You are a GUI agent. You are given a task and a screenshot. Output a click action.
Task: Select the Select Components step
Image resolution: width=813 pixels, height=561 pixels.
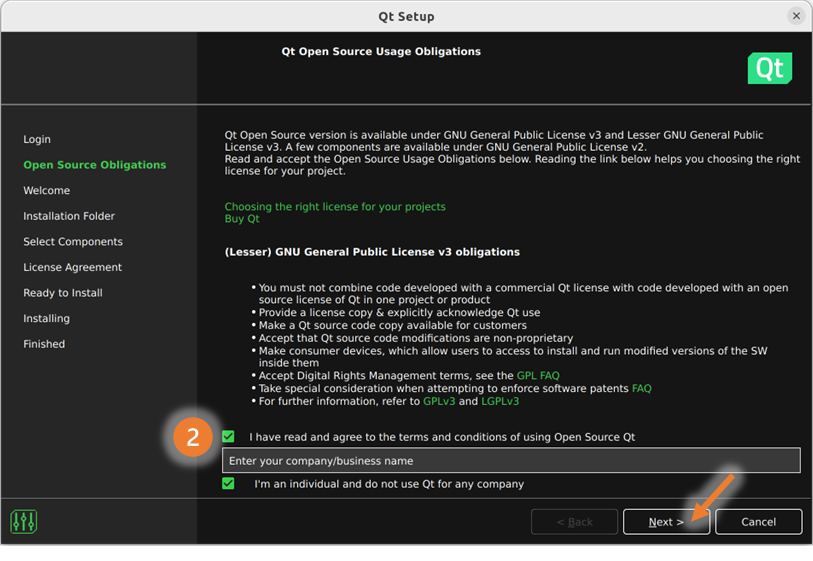coord(73,242)
